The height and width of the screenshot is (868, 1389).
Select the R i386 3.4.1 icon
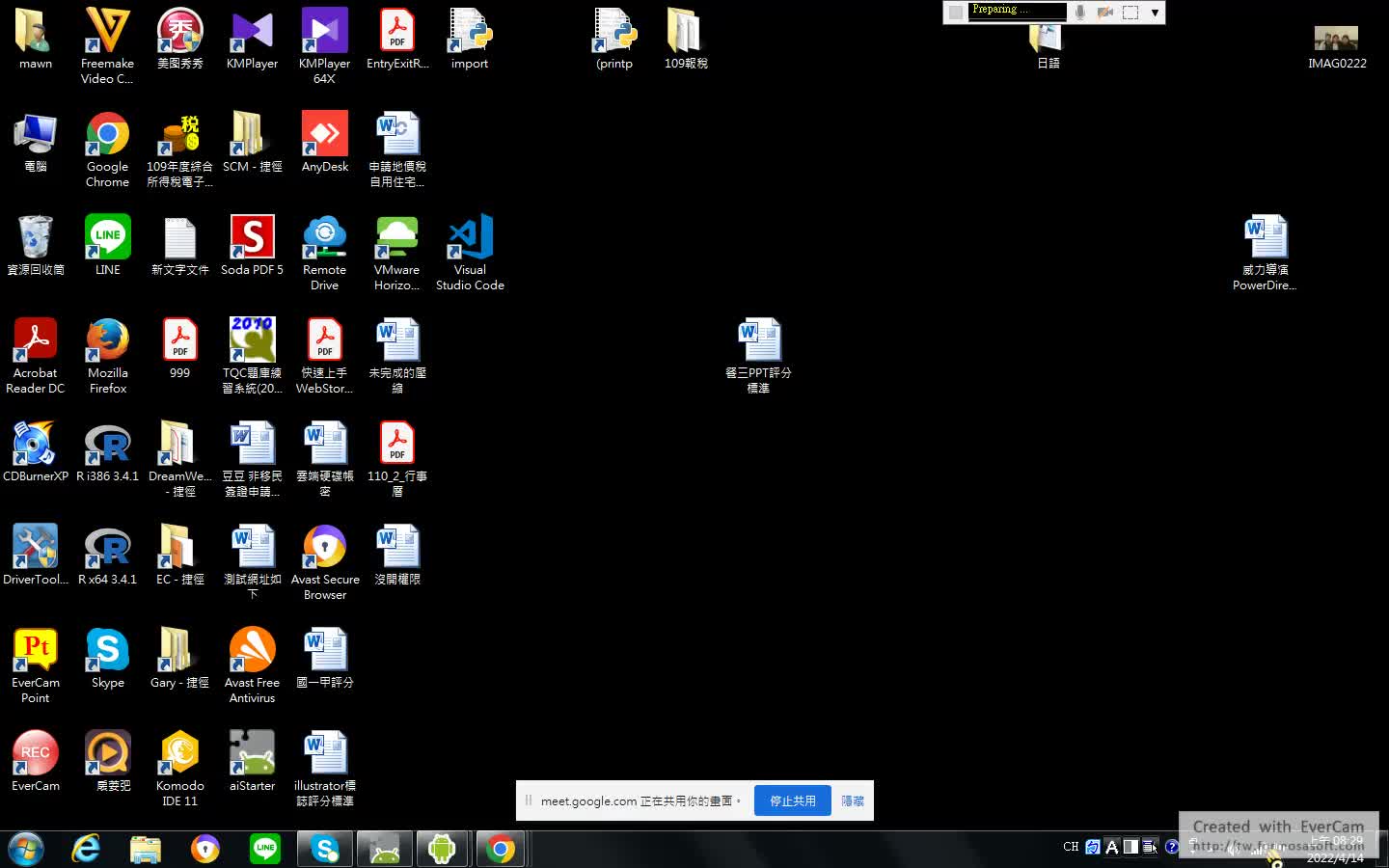[x=107, y=451]
